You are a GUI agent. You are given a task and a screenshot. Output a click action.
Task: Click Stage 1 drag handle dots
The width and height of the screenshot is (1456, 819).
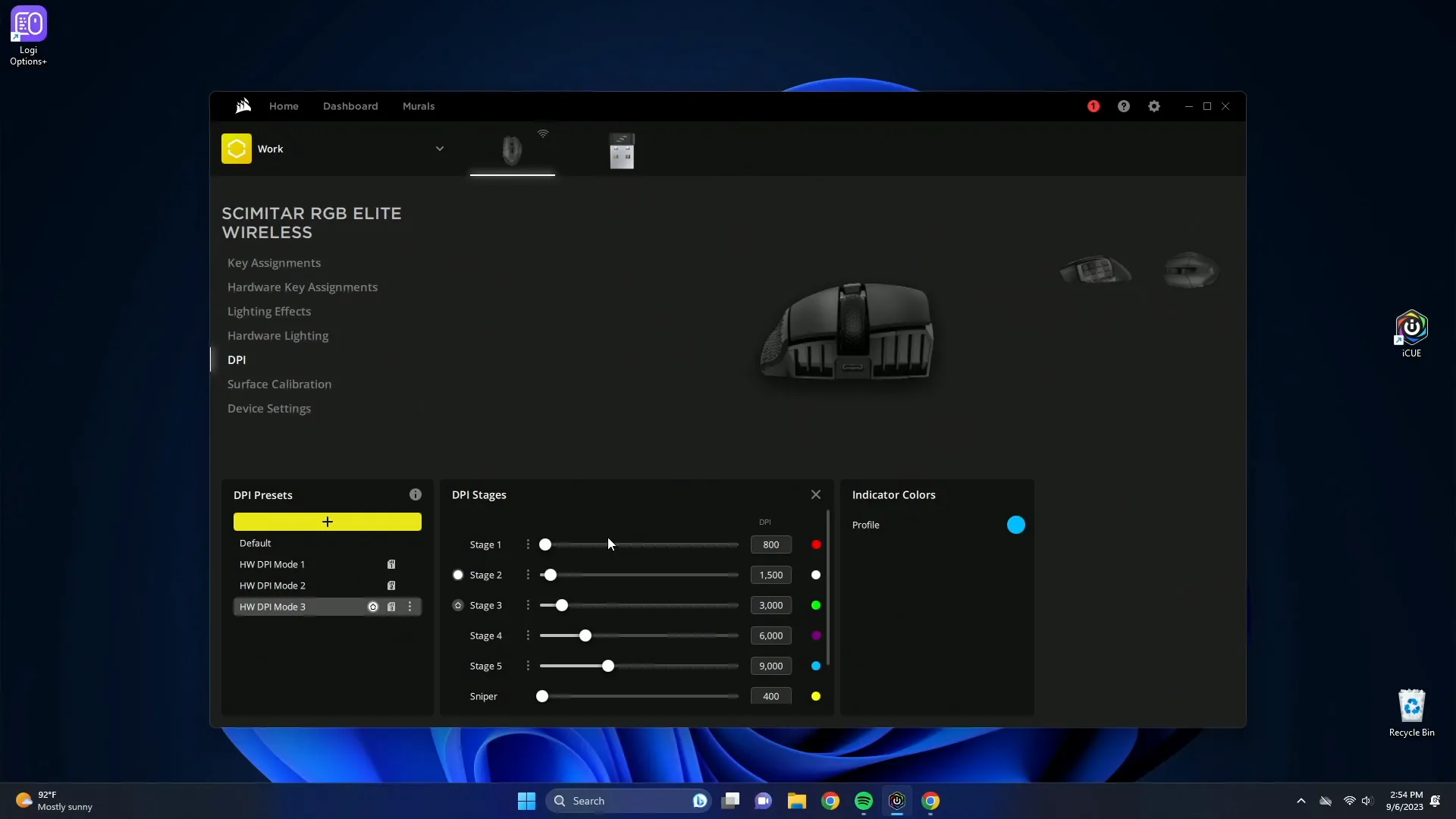(x=528, y=544)
